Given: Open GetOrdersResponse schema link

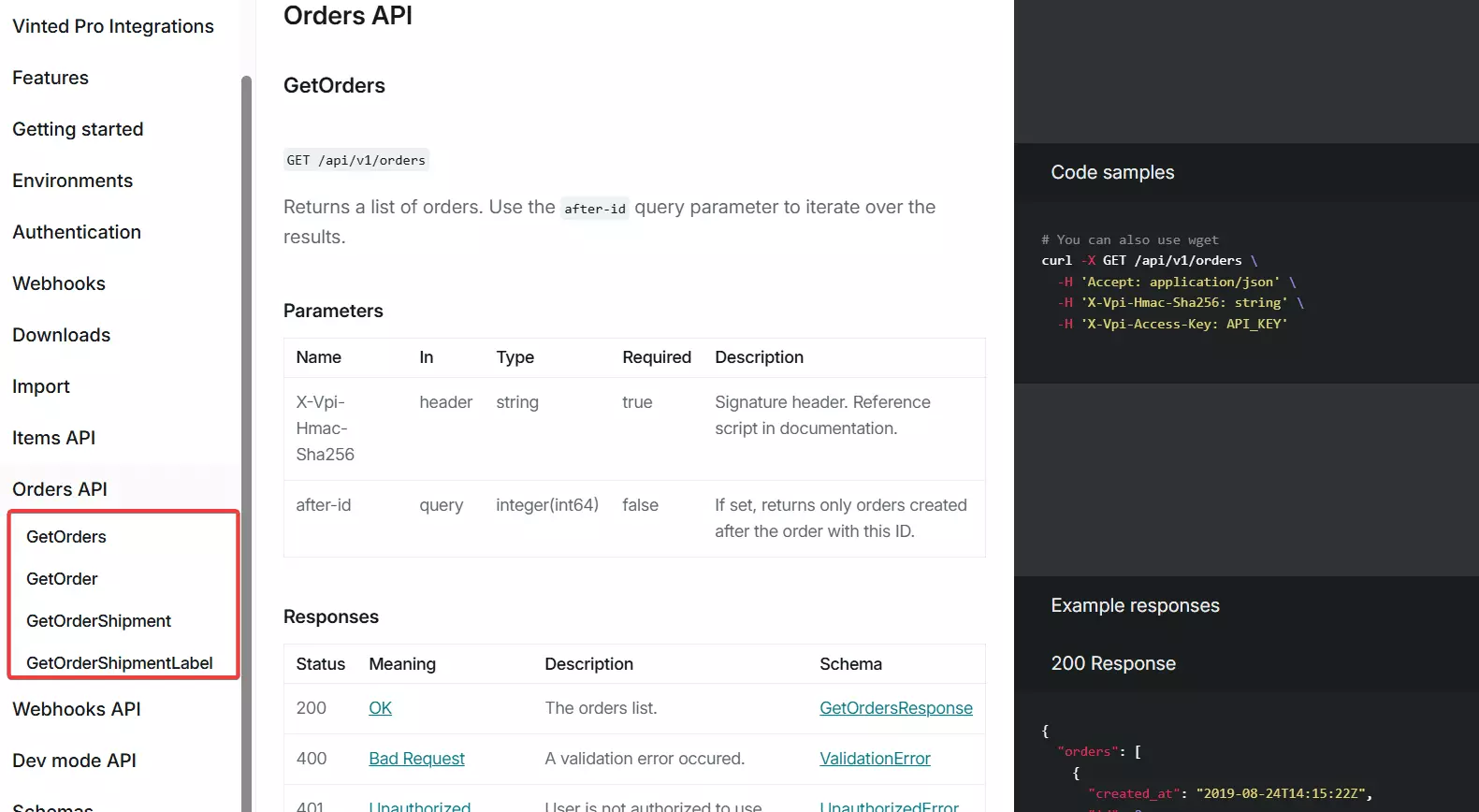Looking at the screenshot, I should (896, 708).
